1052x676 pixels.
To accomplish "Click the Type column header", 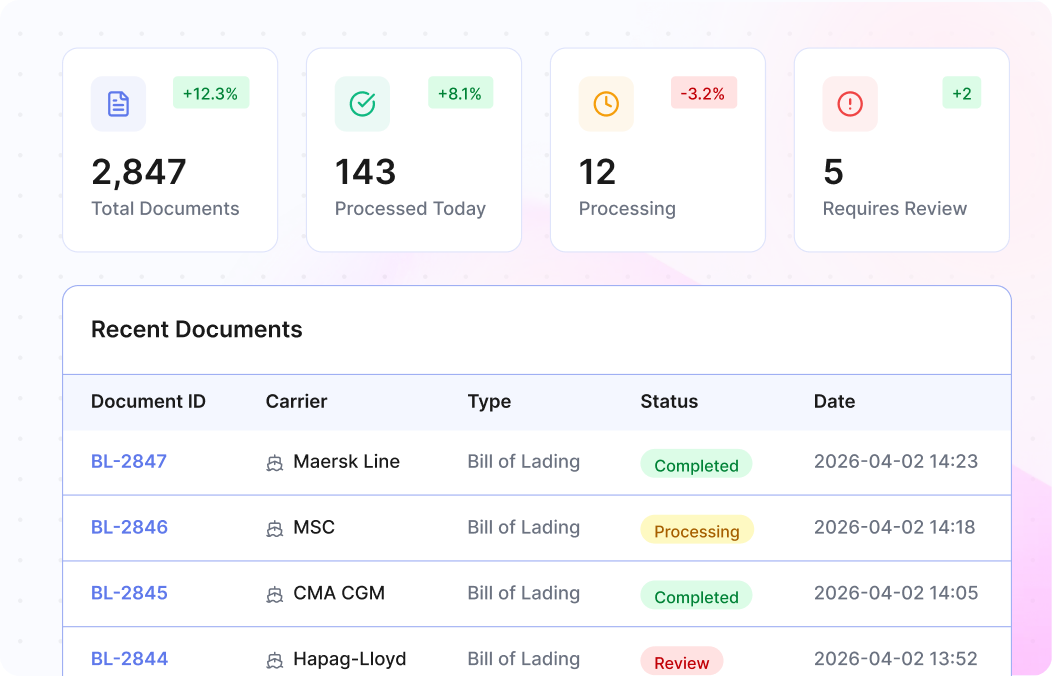I will pyautogui.click(x=489, y=402).
